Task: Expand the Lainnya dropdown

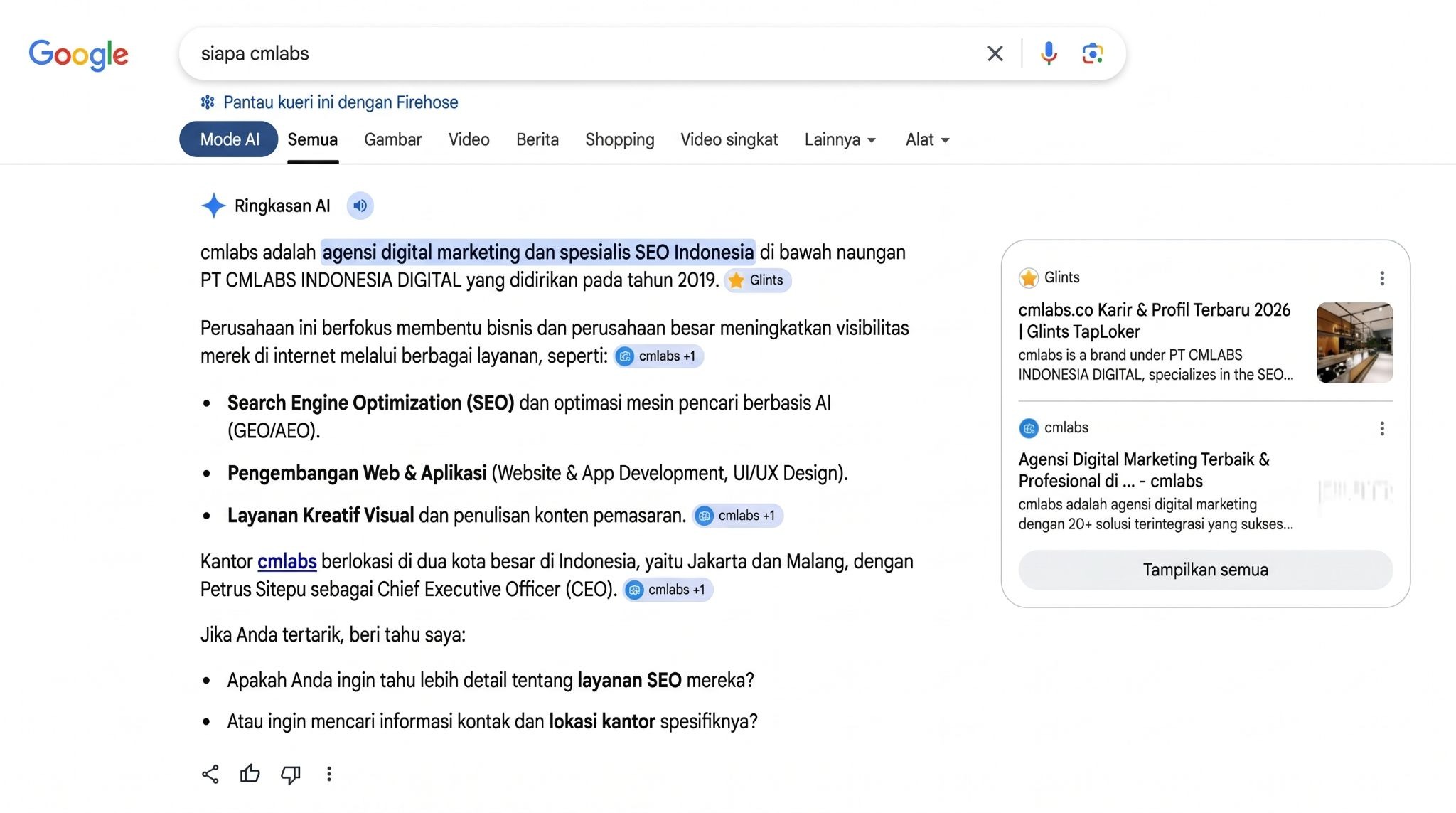Action: coord(840,139)
